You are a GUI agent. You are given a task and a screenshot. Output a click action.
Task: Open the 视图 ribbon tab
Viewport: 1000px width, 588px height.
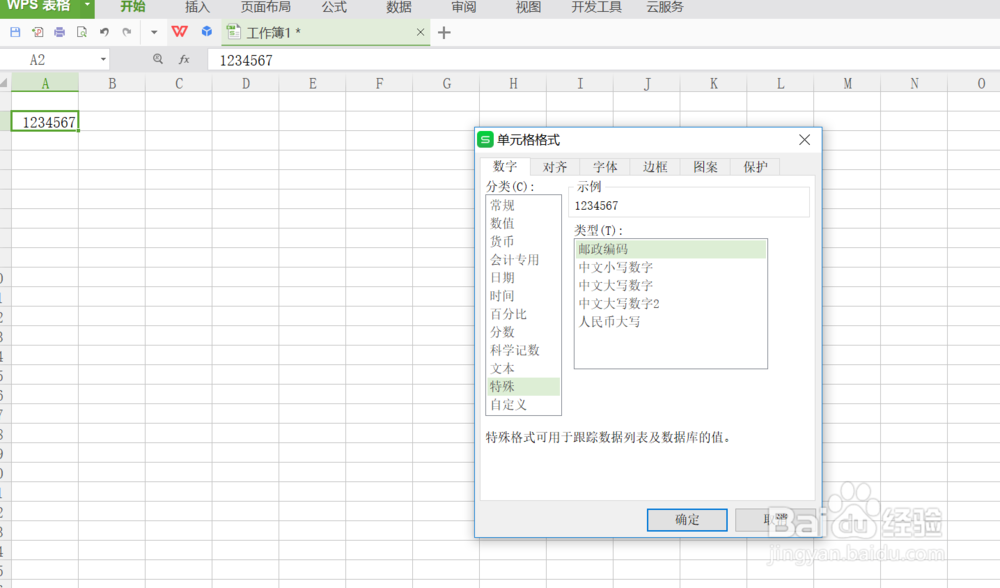[528, 7]
